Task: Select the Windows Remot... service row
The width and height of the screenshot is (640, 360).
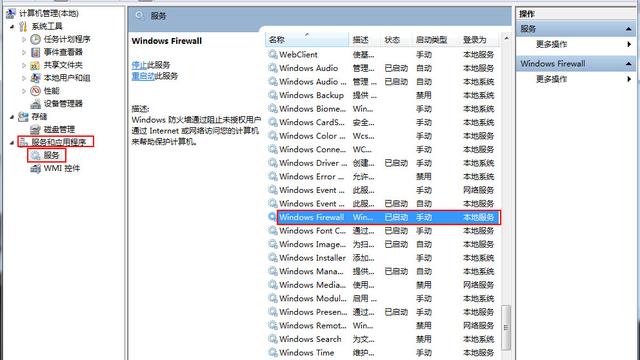Action: point(383,325)
